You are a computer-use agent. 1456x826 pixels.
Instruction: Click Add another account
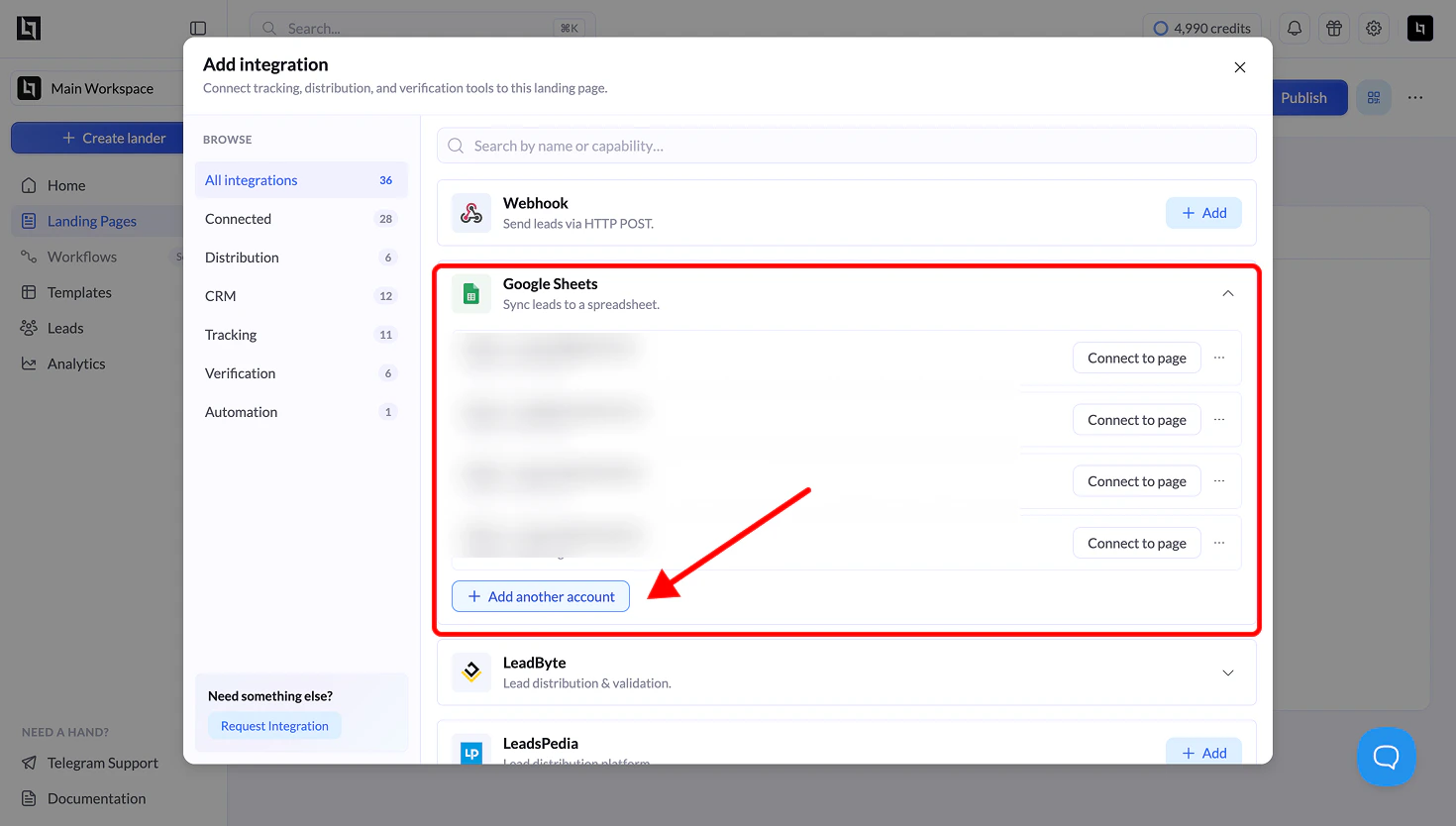[541, 596]
